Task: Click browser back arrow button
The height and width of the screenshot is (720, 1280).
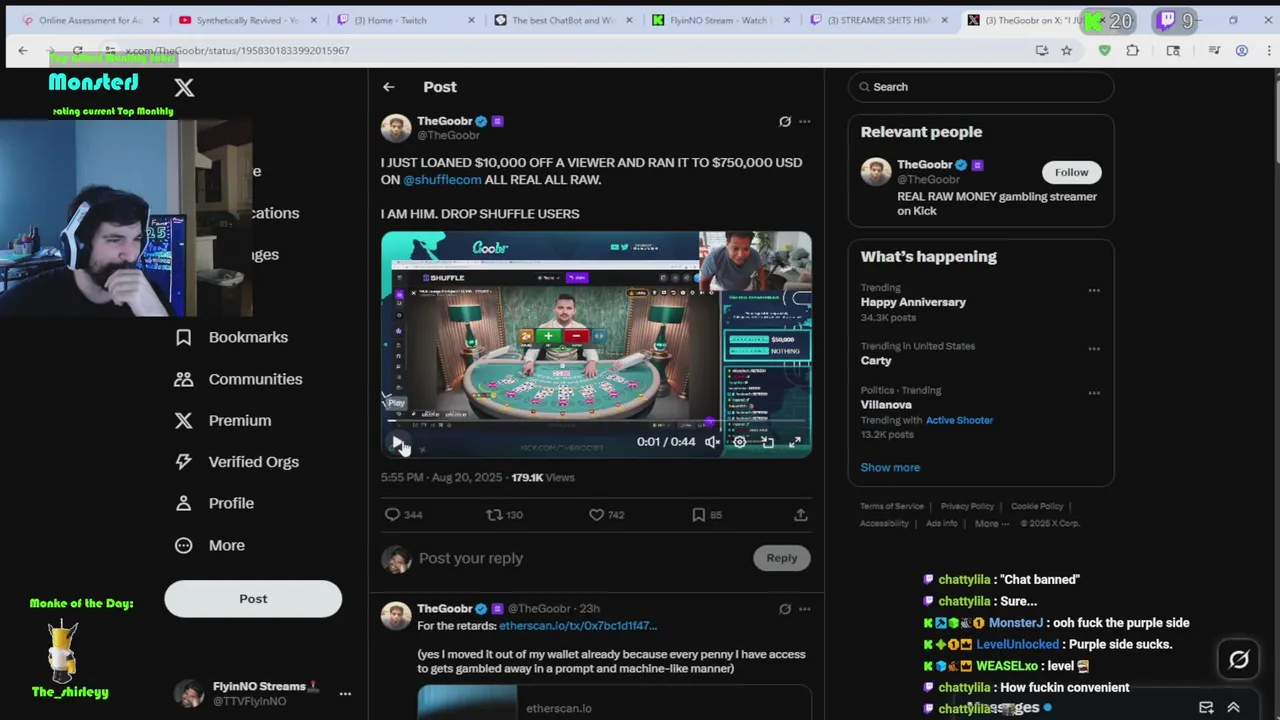Action: pos(23,50)
